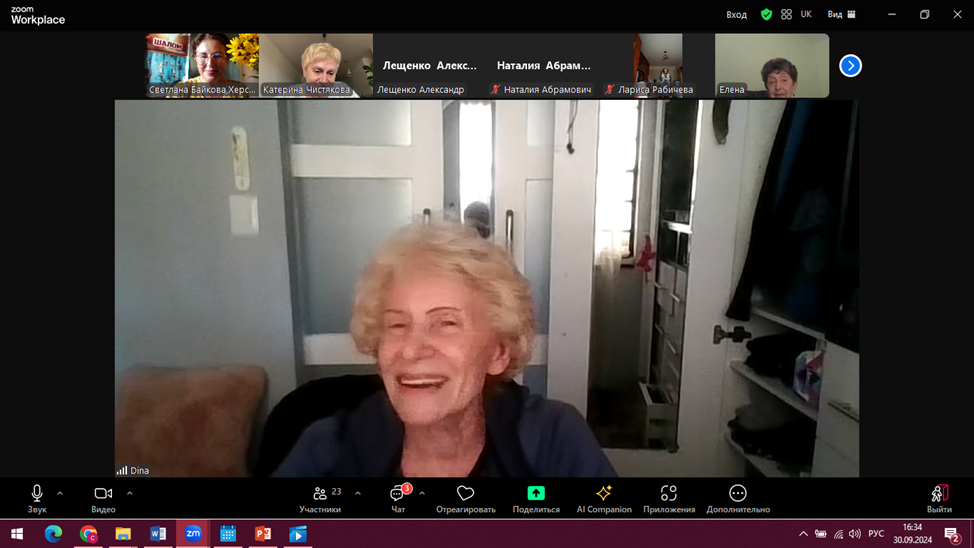Click the React heart icon
Image resolution: width=974 pixels, height=548 pixels.
(465, 494)
